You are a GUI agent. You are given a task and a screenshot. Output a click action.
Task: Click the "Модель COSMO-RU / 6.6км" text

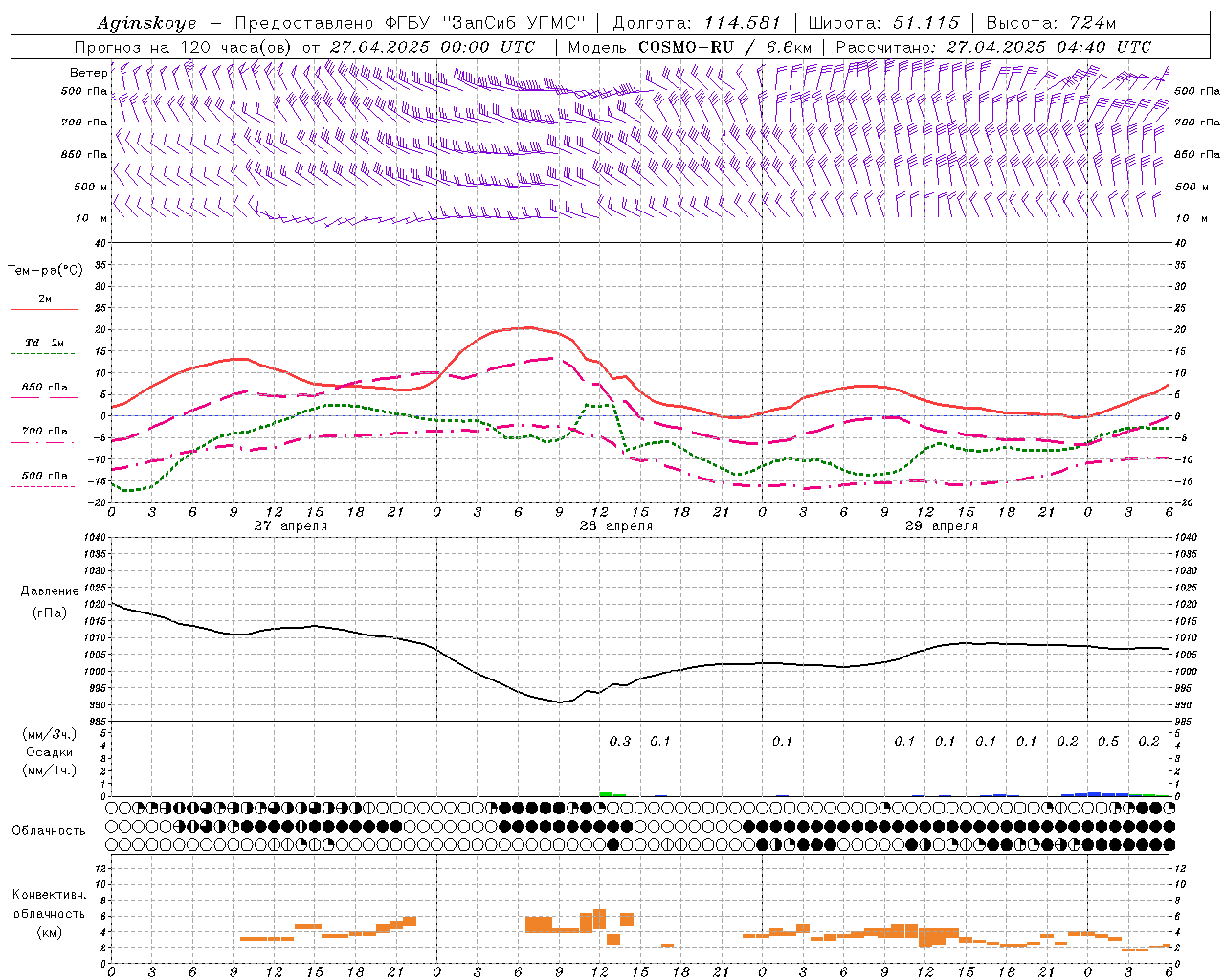pos(690,47)
